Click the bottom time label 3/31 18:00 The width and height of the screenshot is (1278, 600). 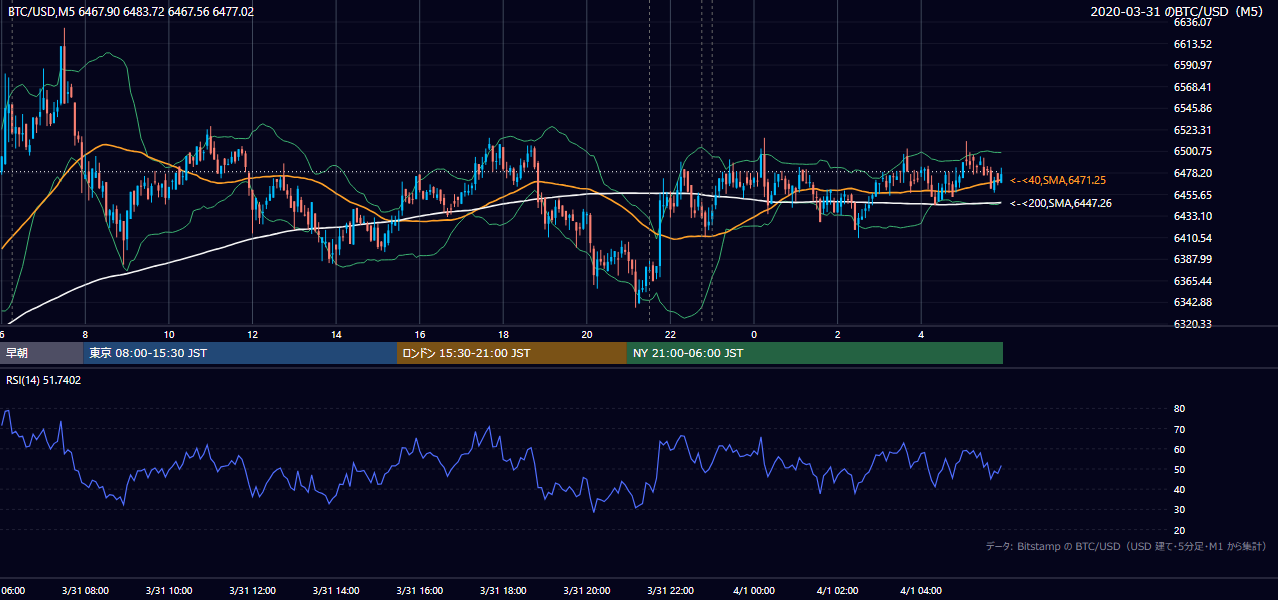tap(502, 591)
